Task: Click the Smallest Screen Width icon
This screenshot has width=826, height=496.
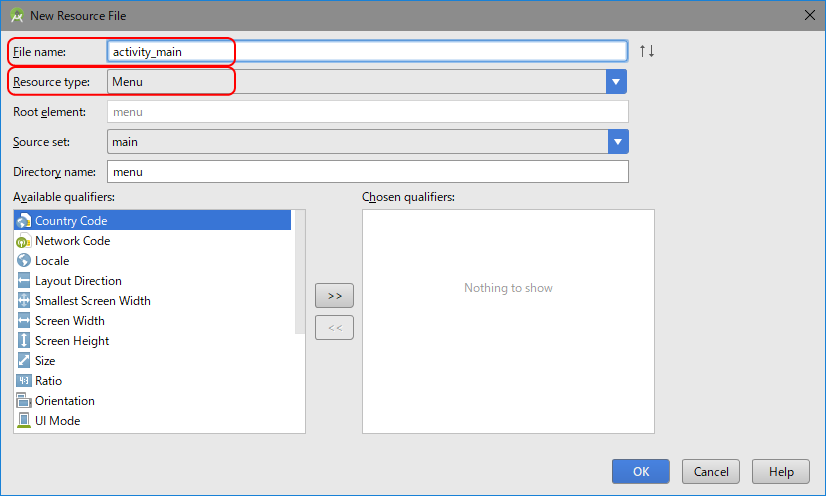Action: pos(24,300)
